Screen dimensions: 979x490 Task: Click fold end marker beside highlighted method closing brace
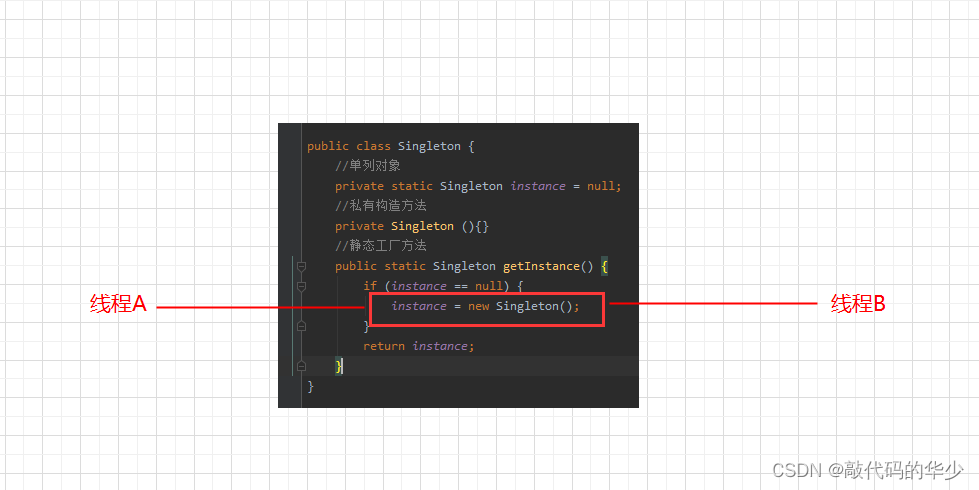(x=302, y=366)
